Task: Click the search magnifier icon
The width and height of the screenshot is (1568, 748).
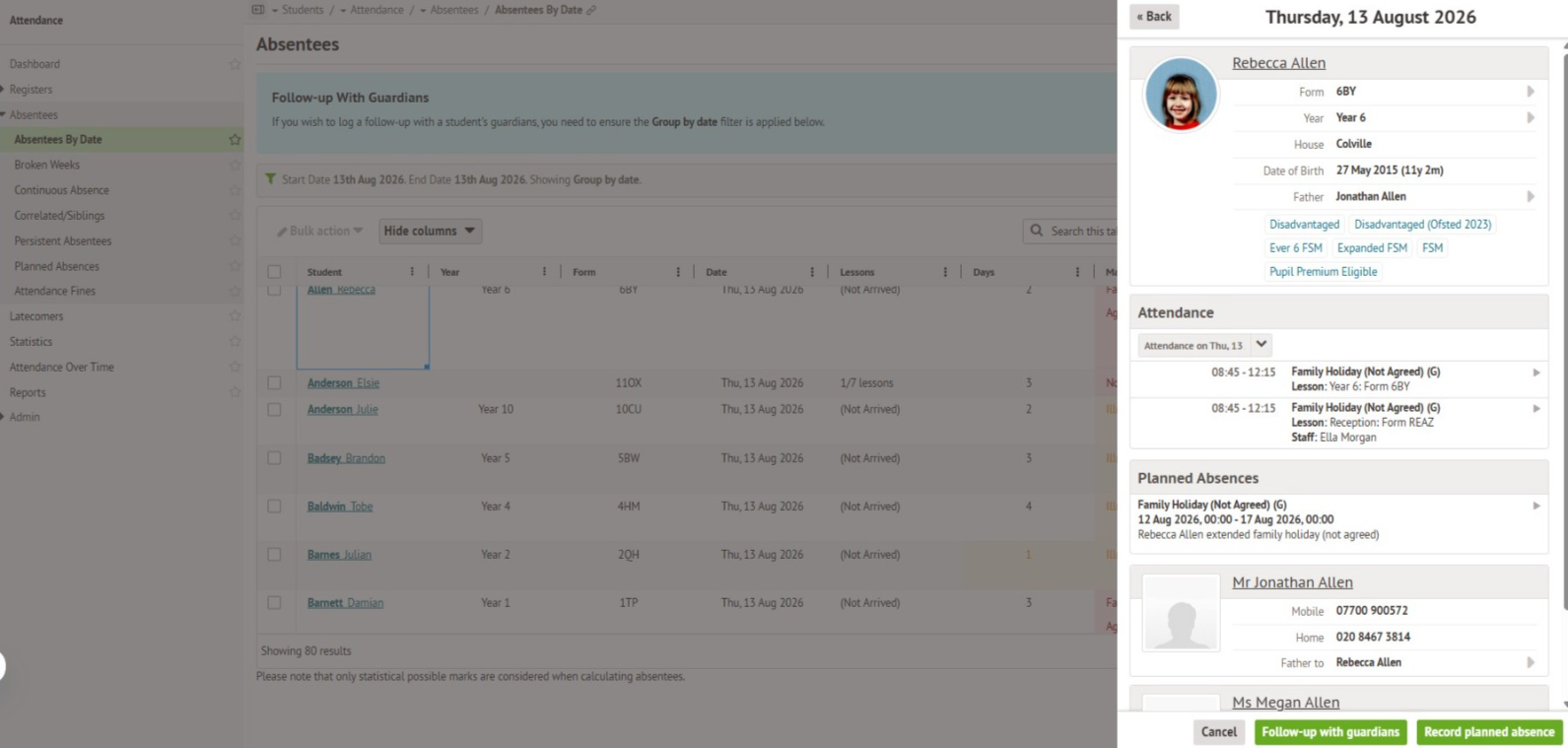Action: [1037, 231]
